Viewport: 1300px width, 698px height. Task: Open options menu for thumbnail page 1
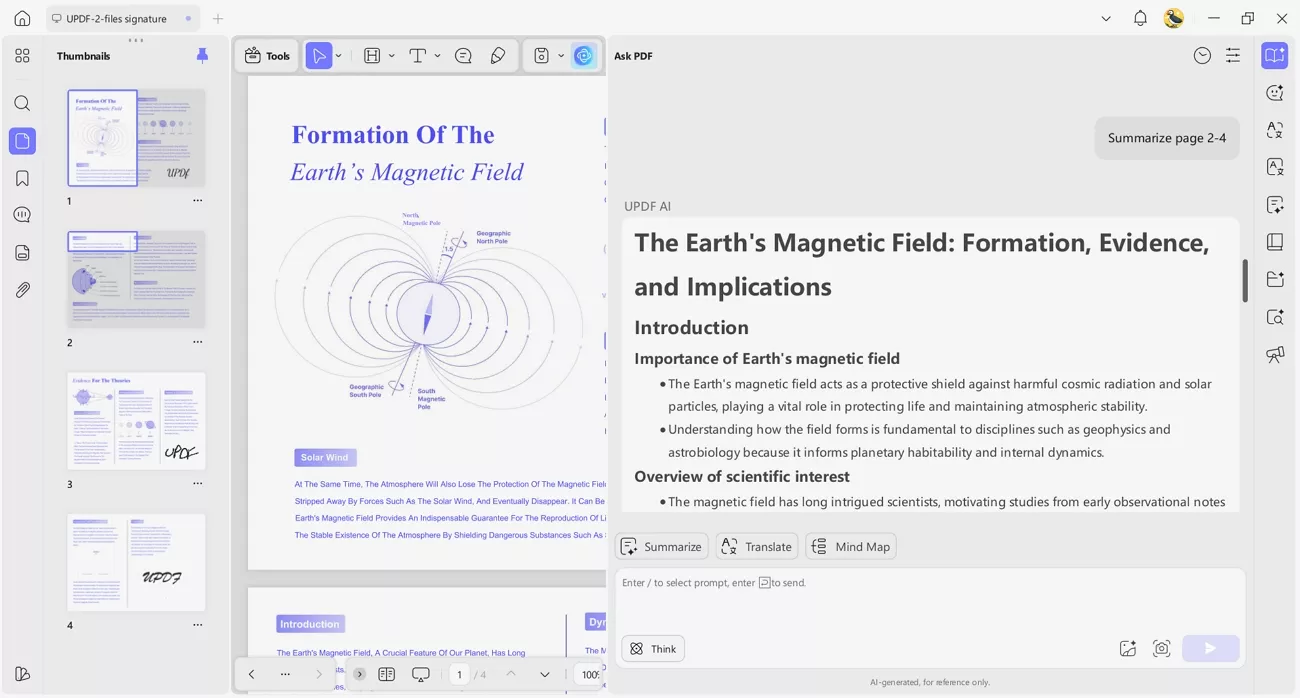[198, 200]
